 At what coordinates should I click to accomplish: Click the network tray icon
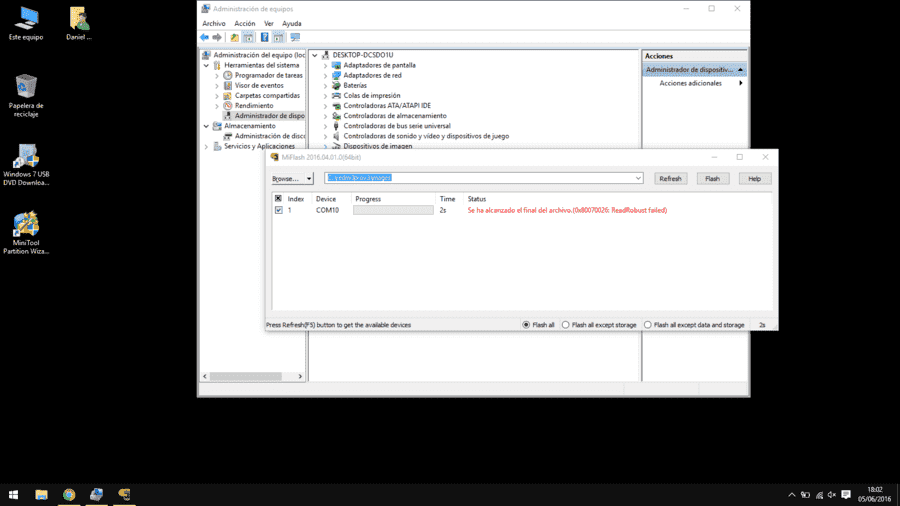819,495
